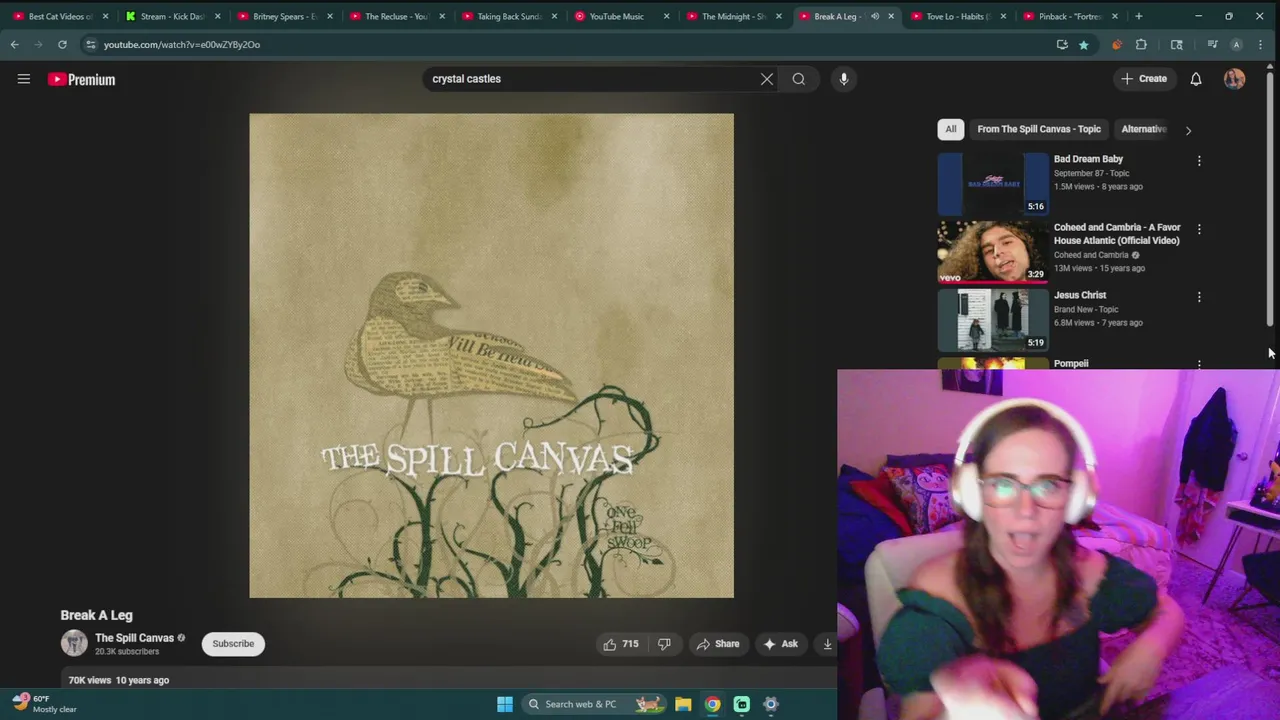The height and width of the screenshot is (720, 1280).
Task: Close the Break A Leg tab
Action: pos(891,16)
